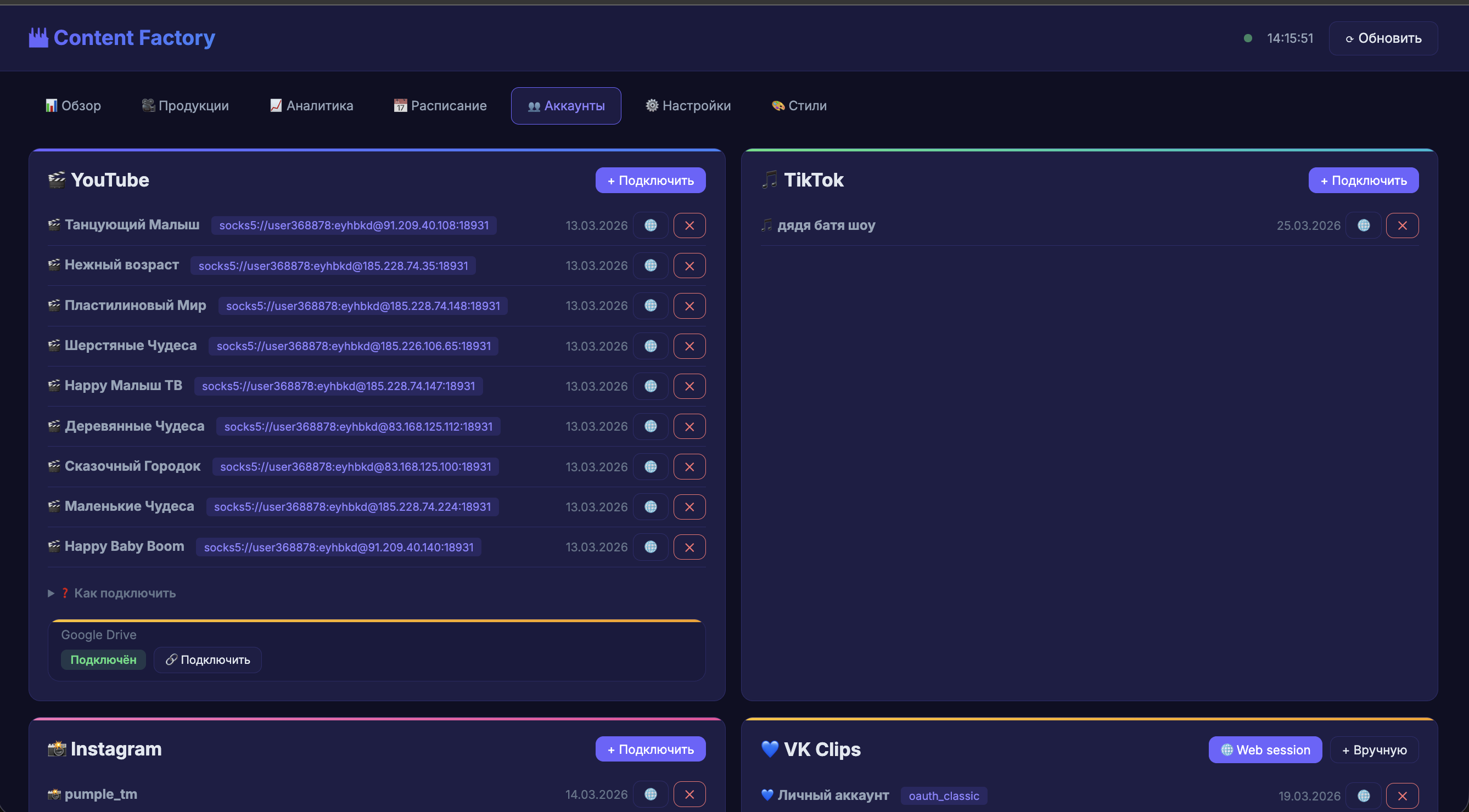Select the Аккаунты tab

point(567,106)
